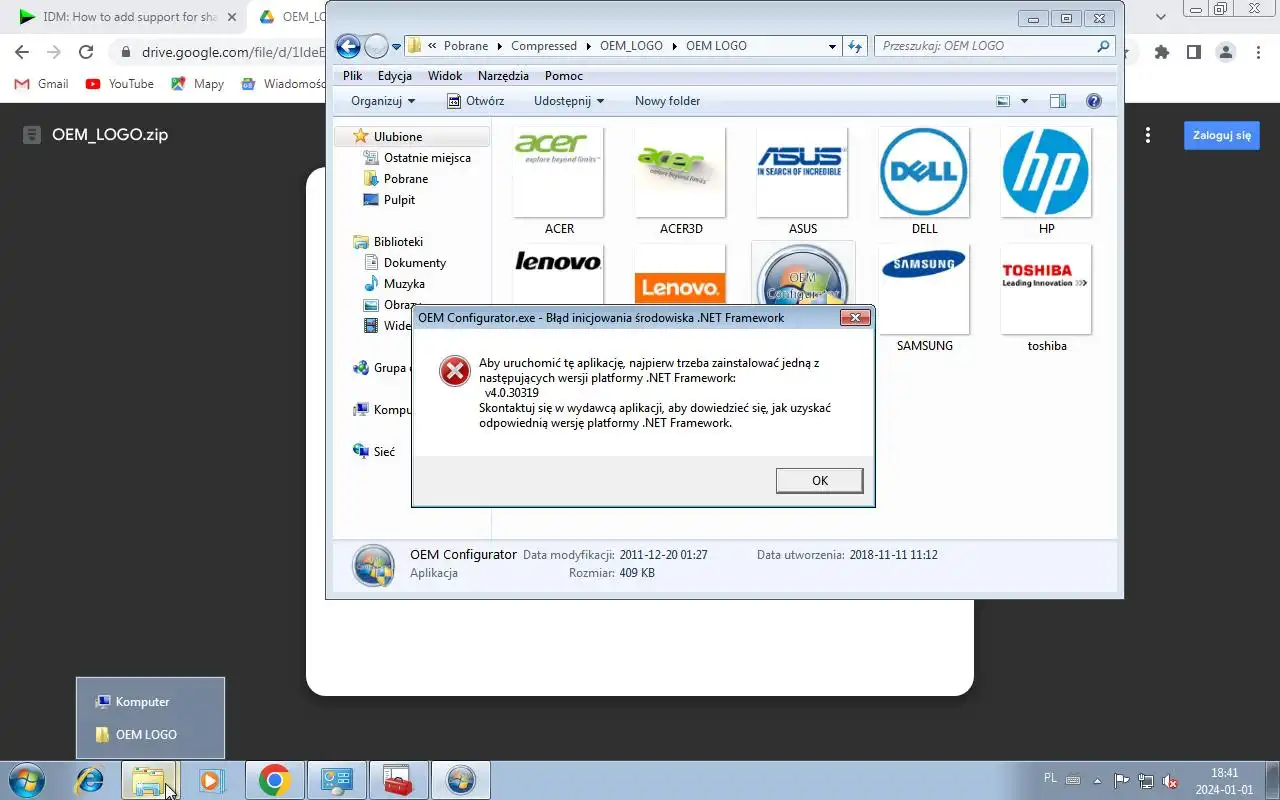This screenshot has height=800, width=1280.
Task: Open the Mapy bookmark
Action: pyautogui.click(x=197, y=84)
